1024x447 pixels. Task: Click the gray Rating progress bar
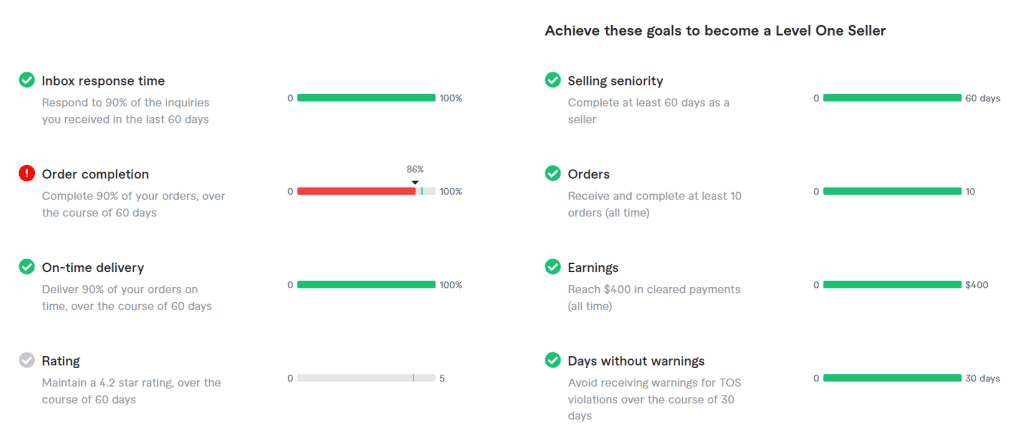pos(366,378)
